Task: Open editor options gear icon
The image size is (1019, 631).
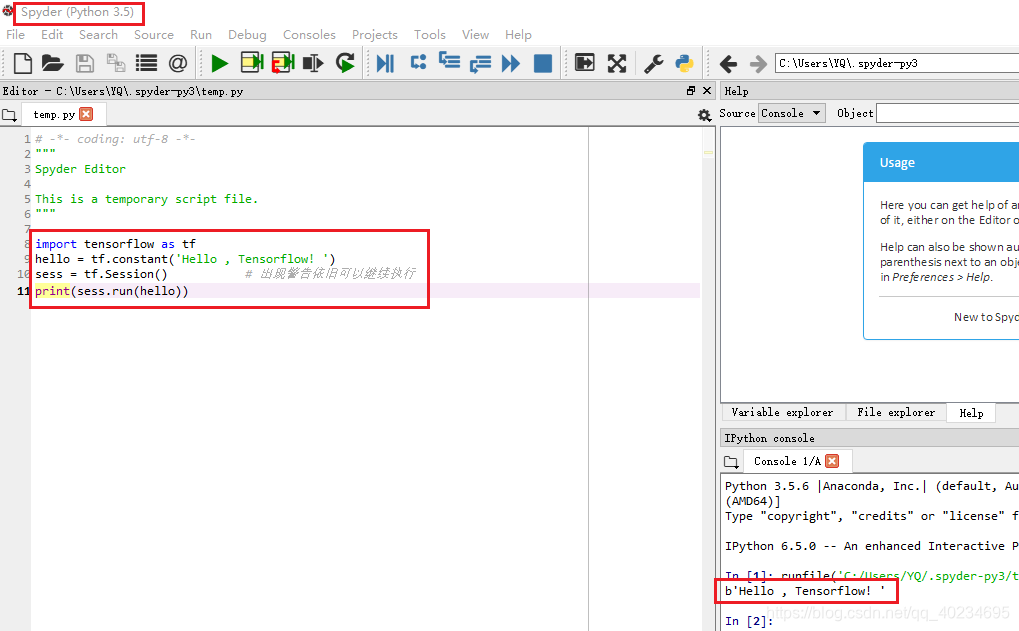Action: click(x=704, y=115)
